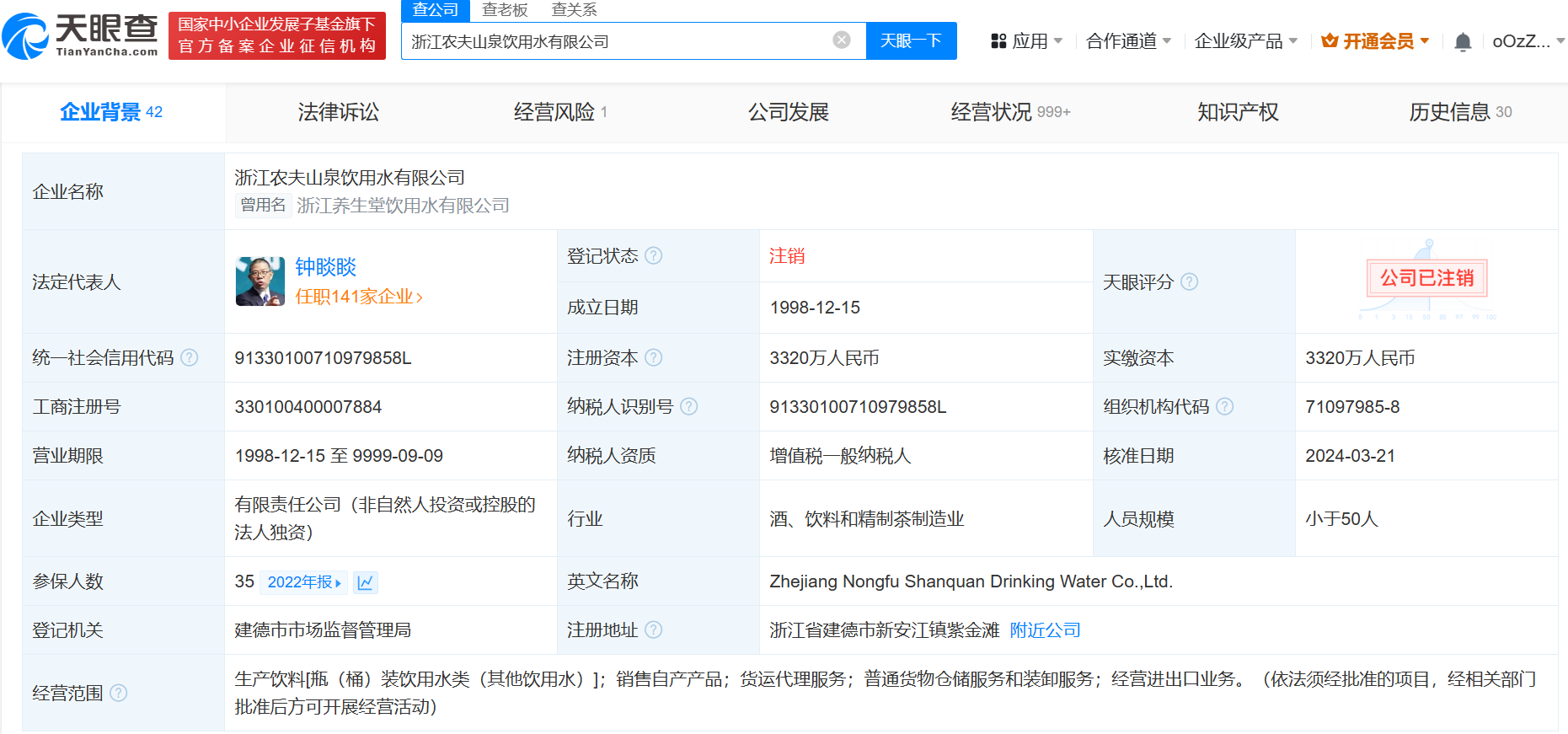Select the 人员规模 value 小于50人
1568x734 pixels.
pyautogui.click(x=1341, y=519)
